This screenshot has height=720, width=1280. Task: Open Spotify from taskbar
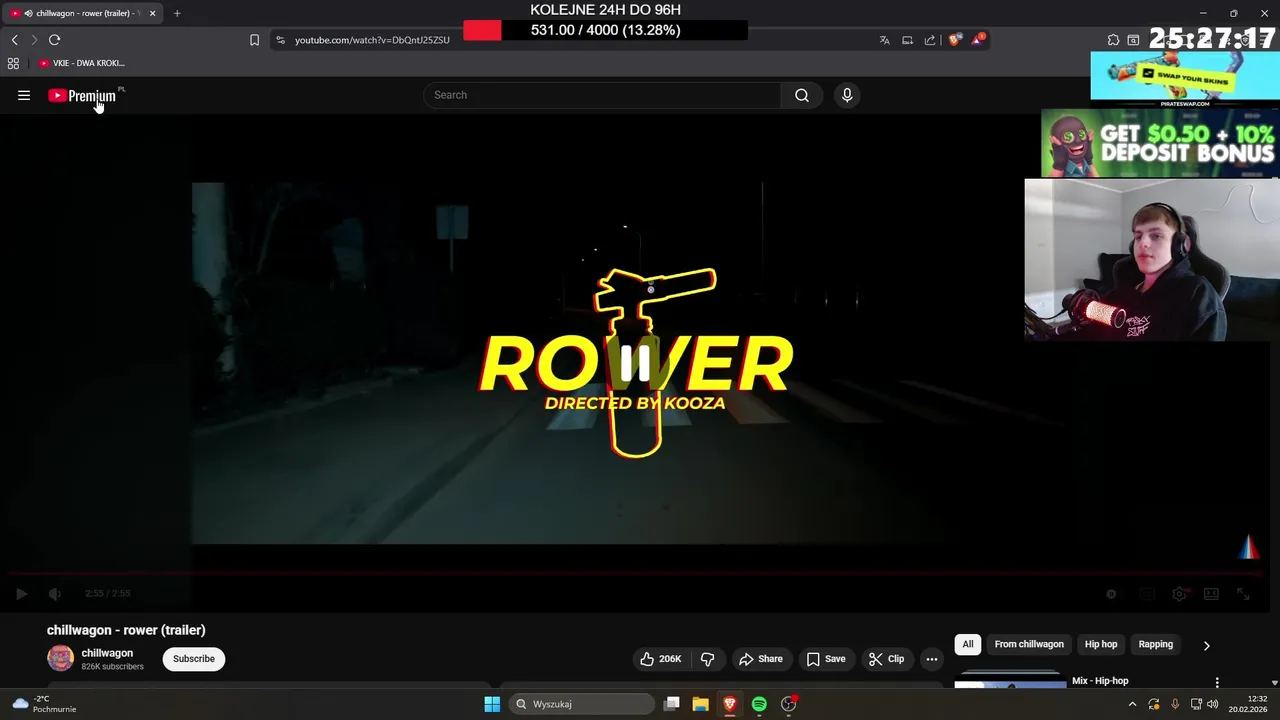tap(759, 704)
